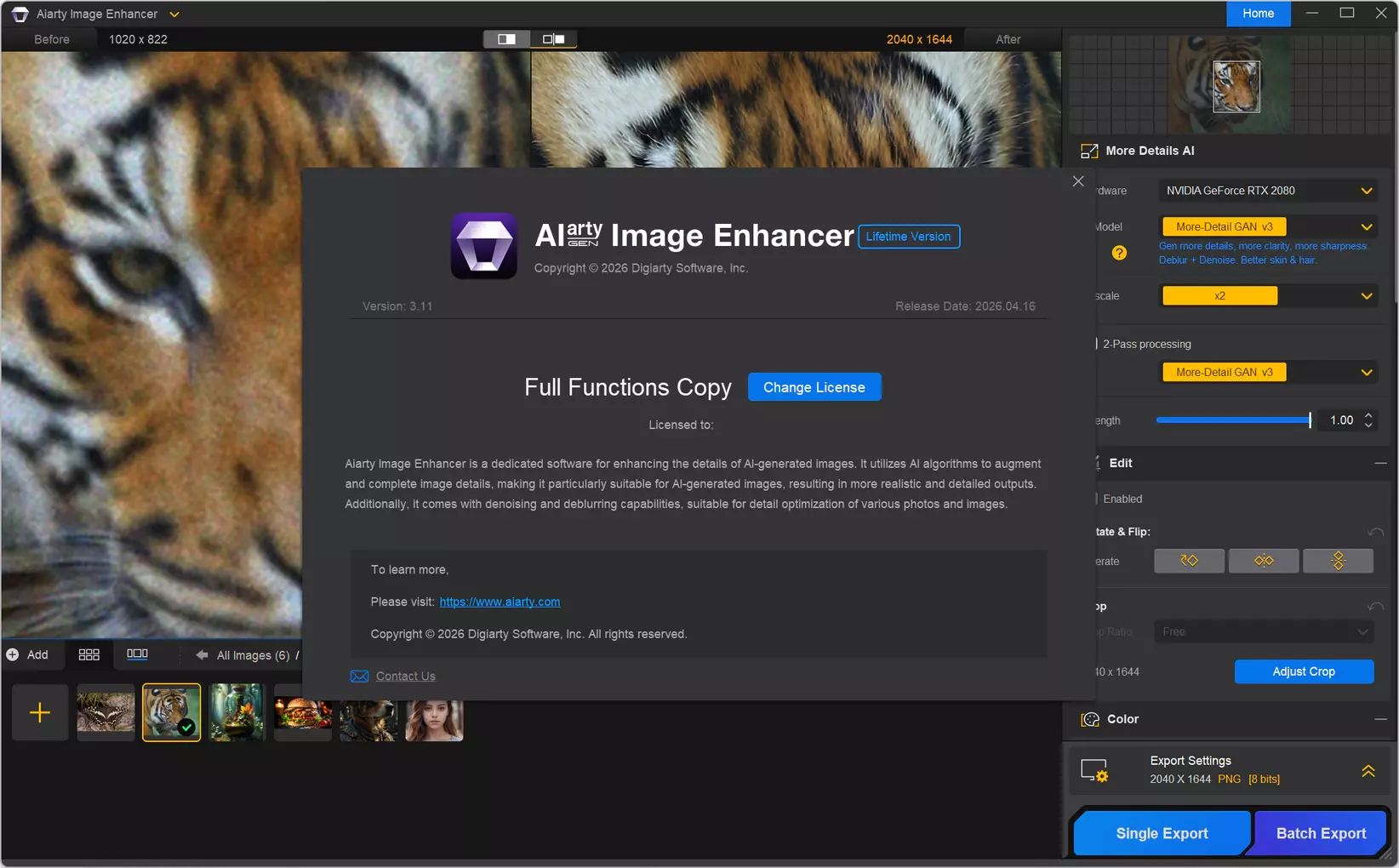Click the More Details AI section icon

tap(1089, 151)
